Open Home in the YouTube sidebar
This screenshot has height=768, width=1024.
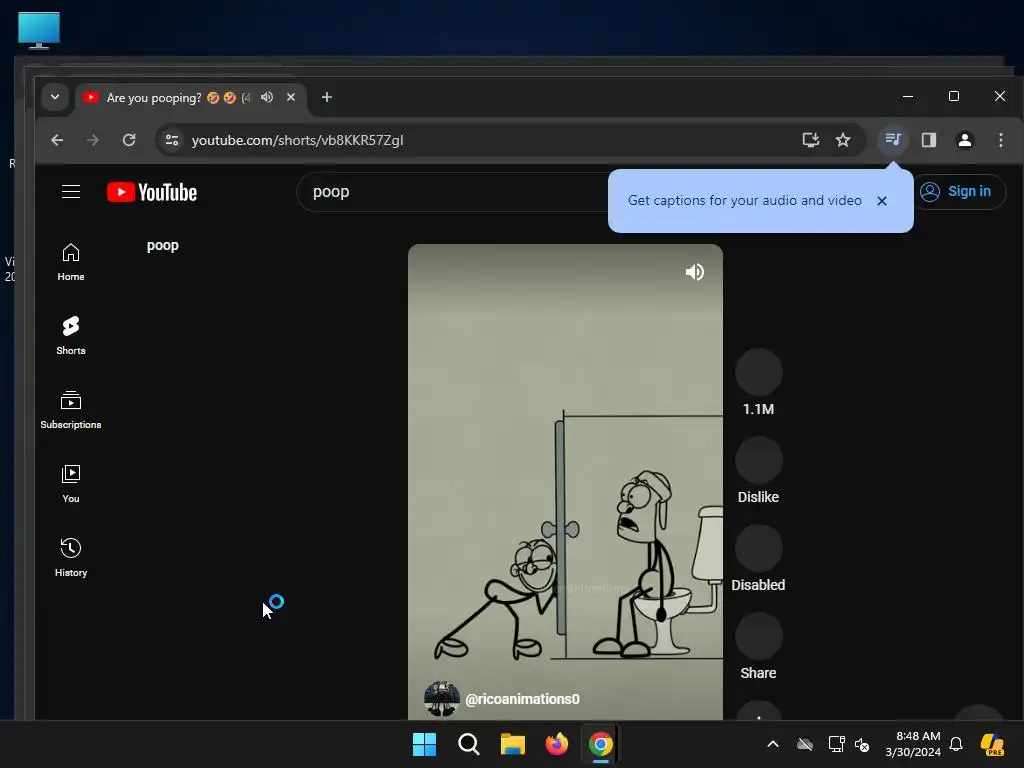click(71, 262)
